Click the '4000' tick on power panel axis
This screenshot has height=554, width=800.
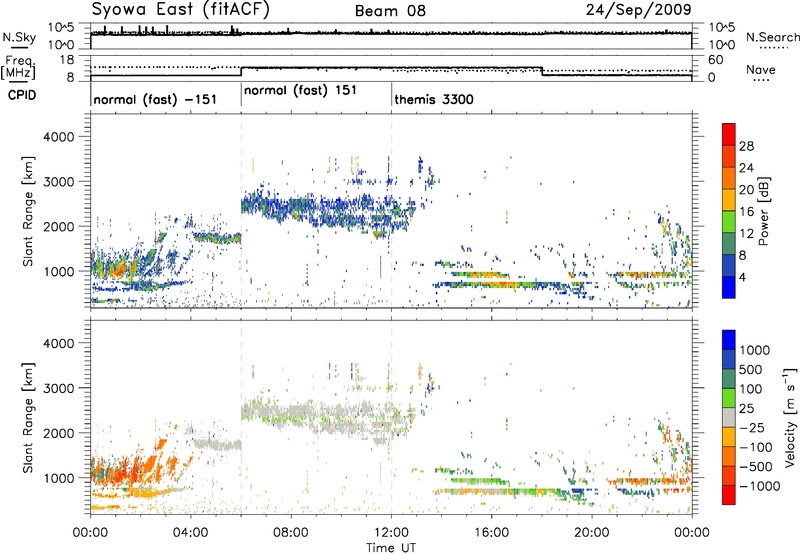tap(58, 137)
